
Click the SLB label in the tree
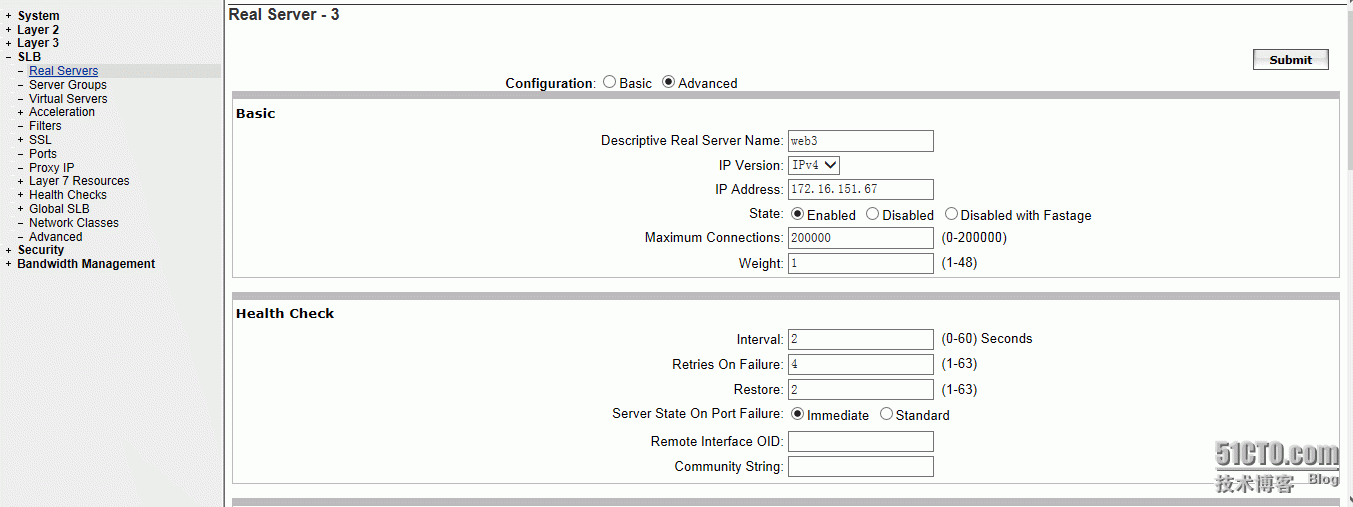point(29,57)
